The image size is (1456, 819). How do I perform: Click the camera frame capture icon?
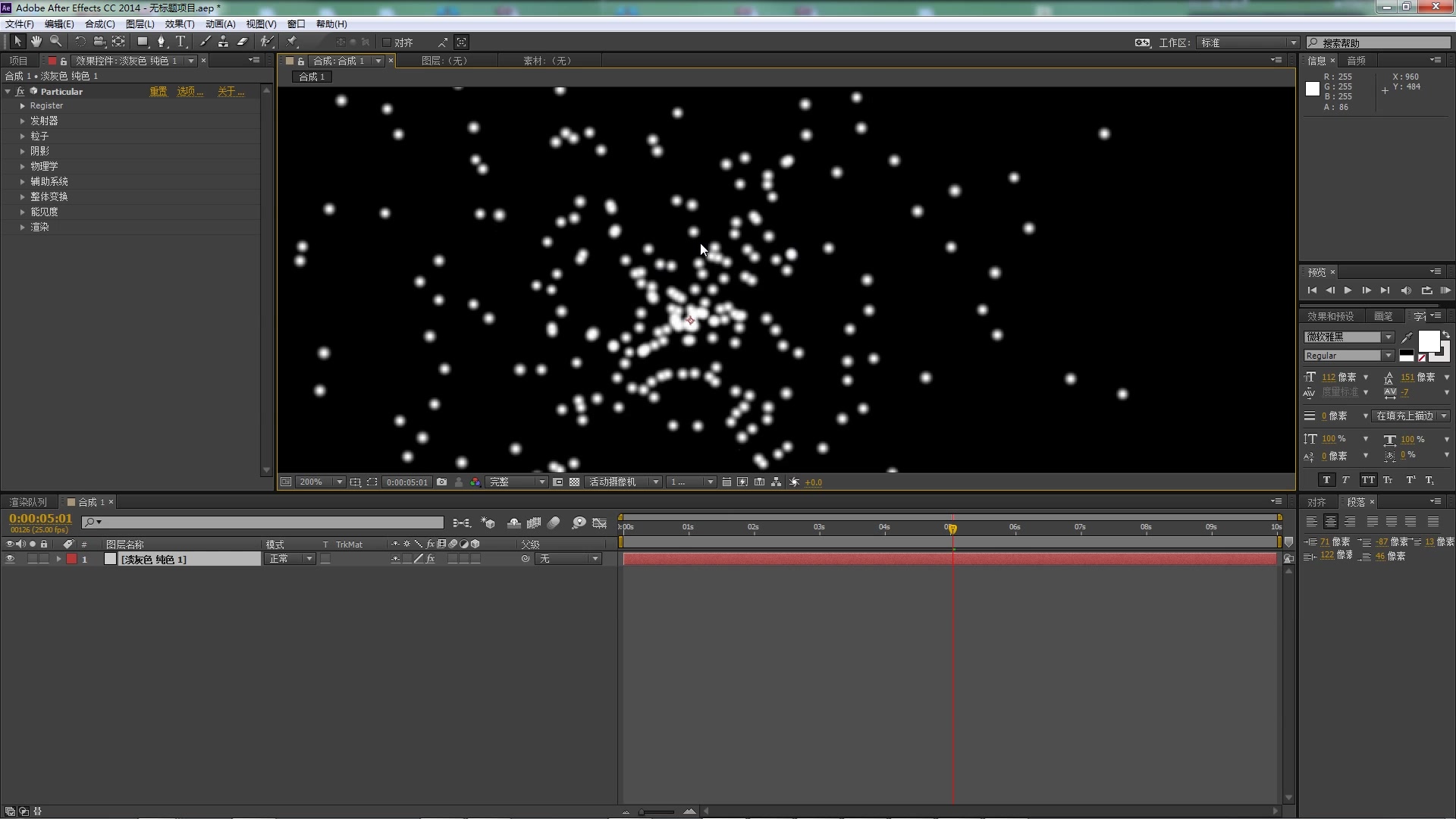tap(441, 482)
